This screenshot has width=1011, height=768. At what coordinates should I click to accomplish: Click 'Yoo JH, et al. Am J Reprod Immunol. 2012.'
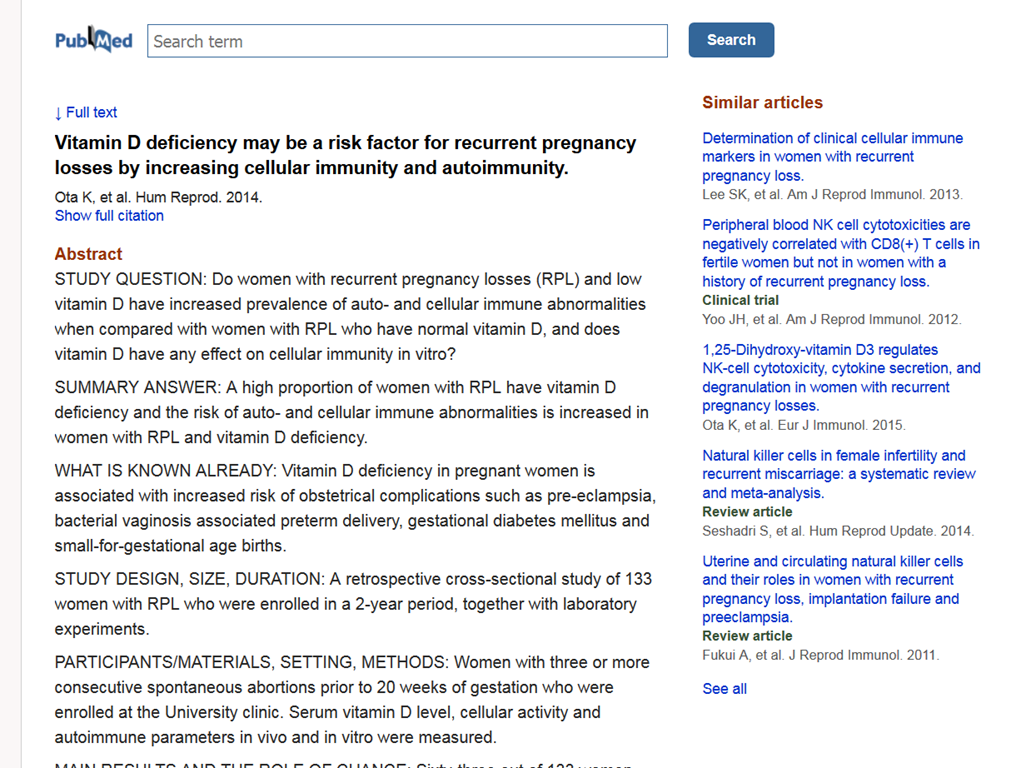(x=832, y=320)
